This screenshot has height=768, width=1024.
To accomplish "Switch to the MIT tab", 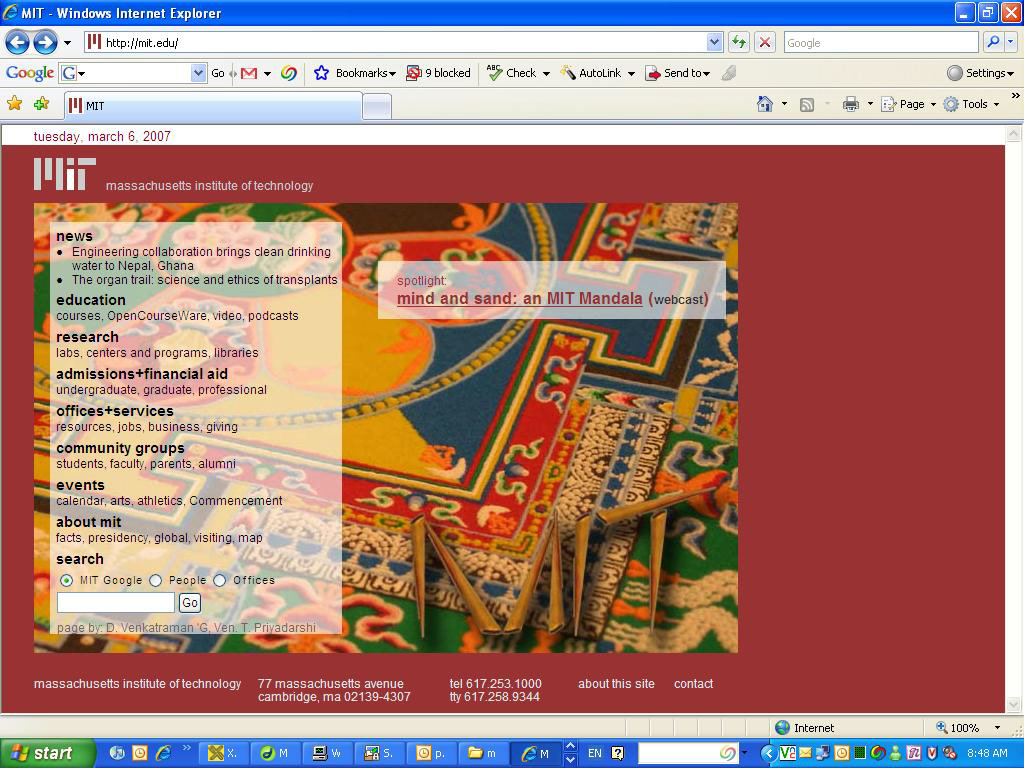I will click(x=213, y=105).
